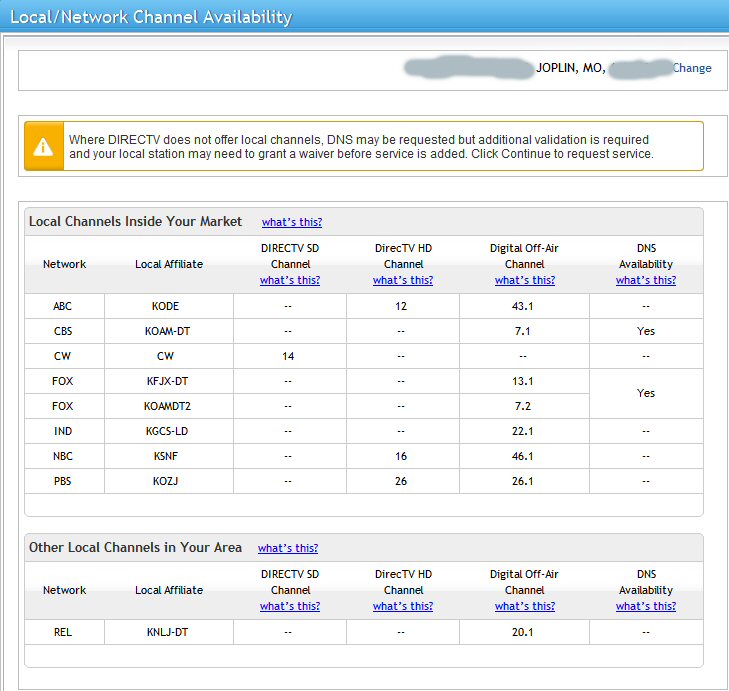
Task: Click "what's this?" under DirecTV HD Channel in the Other Local Channels table
Action: pos(403,606)
